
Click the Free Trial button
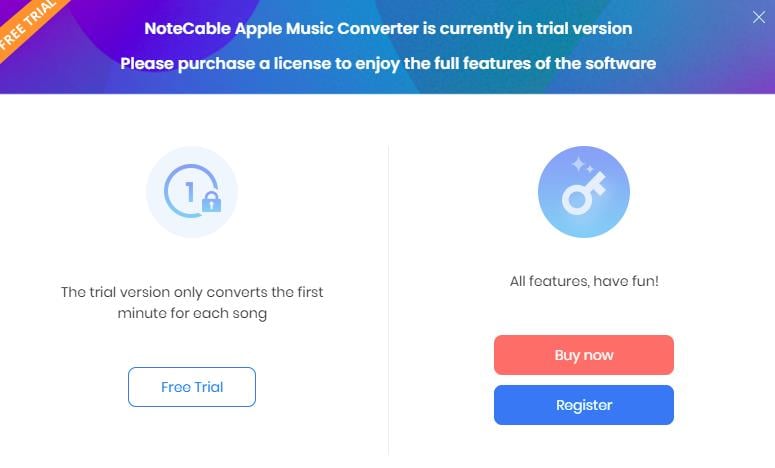[192, 387]
